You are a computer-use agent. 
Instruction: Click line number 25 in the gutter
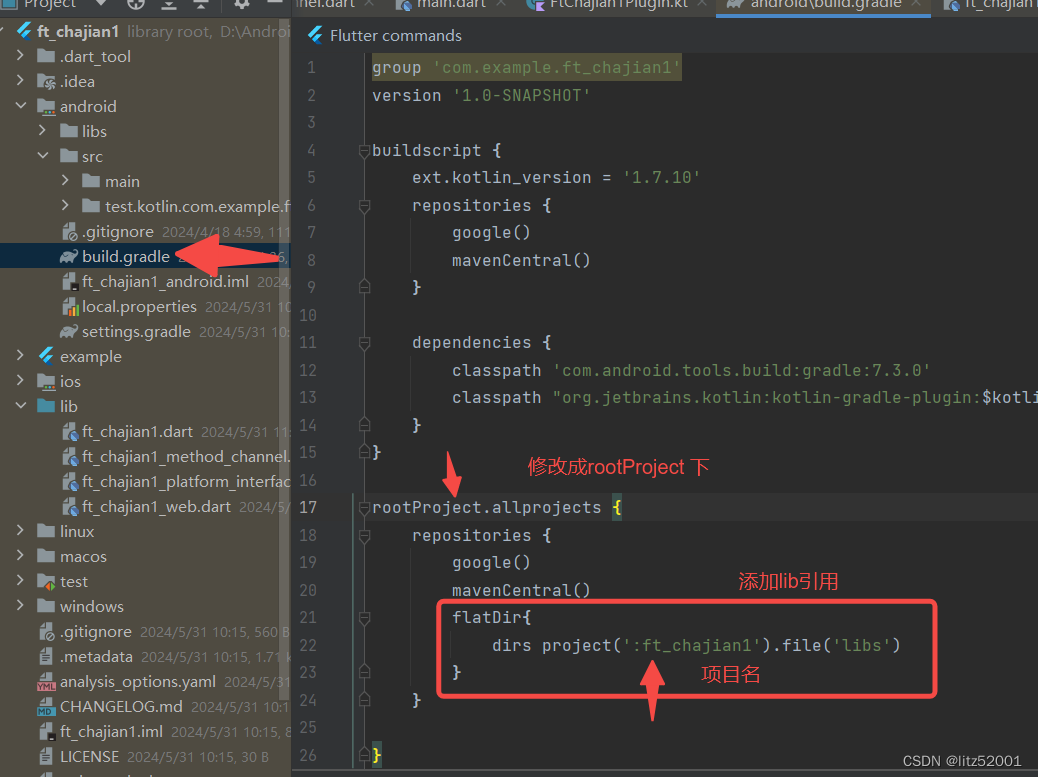(308, 727)
